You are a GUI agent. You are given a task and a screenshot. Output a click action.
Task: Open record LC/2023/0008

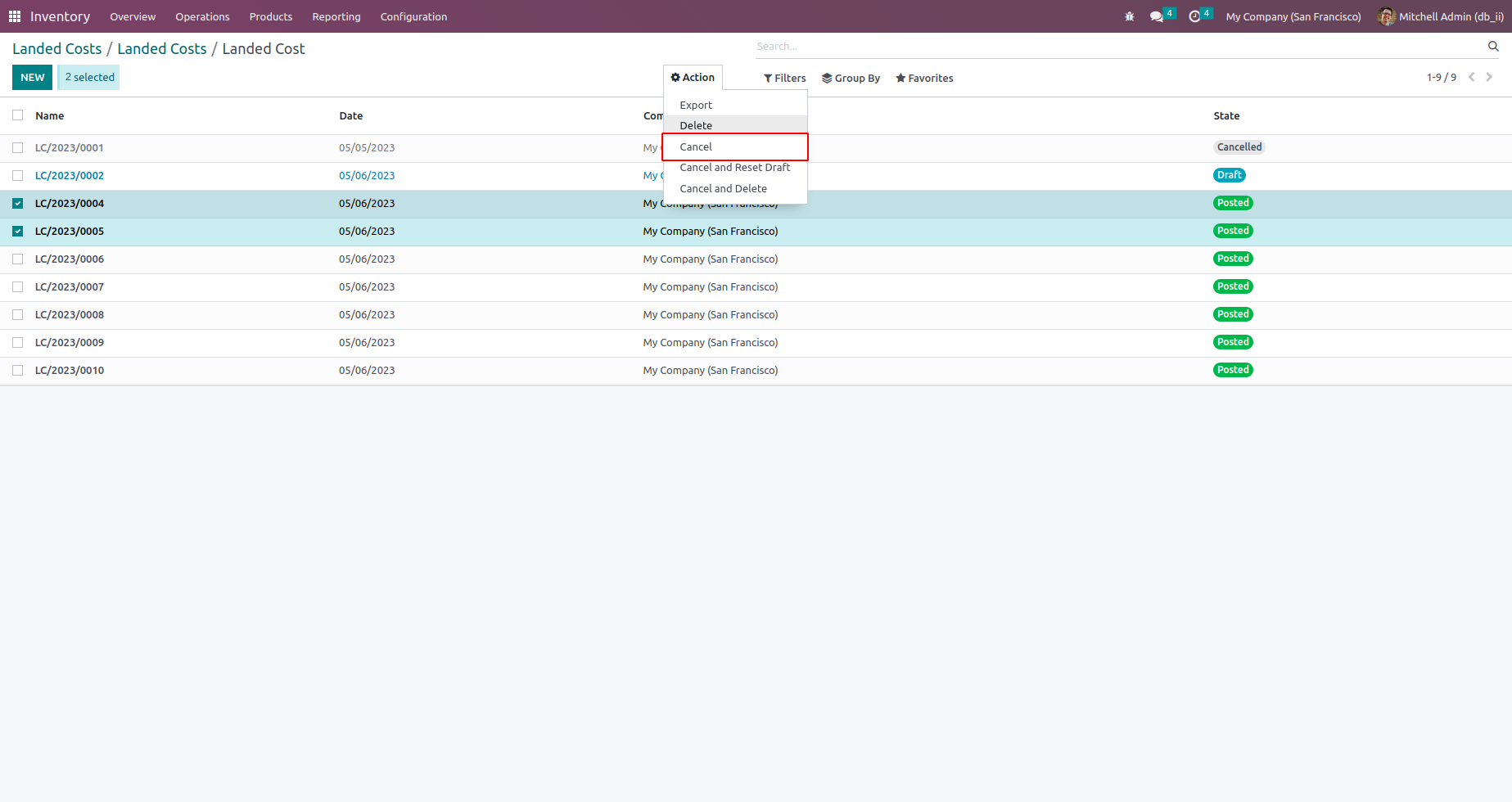pos(70,315)
